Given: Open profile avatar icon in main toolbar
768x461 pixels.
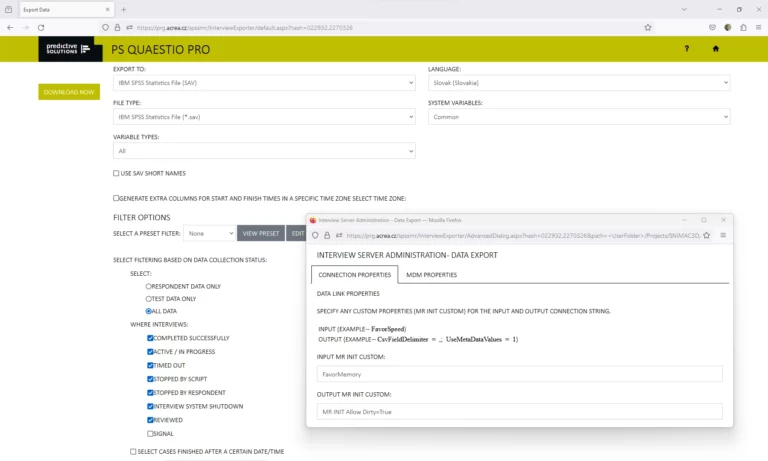Looking at the screenshot, I should pos(728,27).
